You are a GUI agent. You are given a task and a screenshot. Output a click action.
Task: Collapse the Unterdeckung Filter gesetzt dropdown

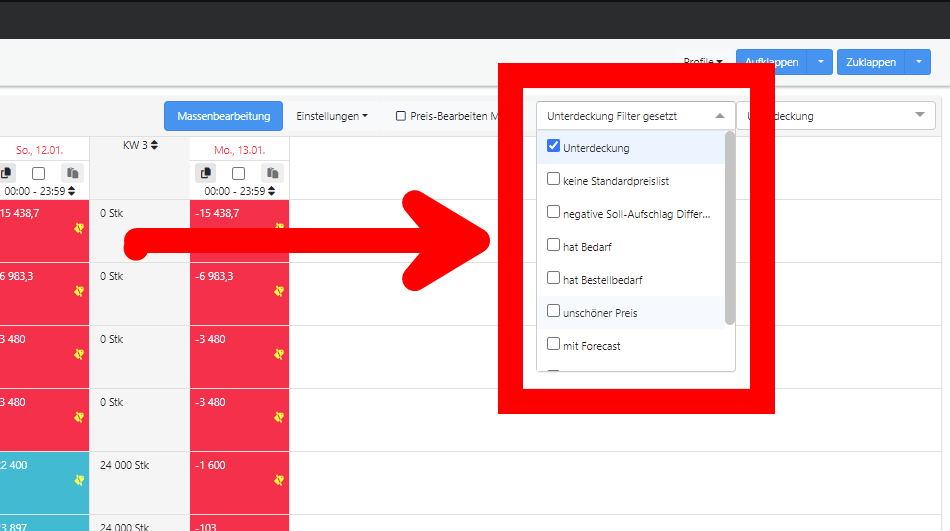point(635,116)
